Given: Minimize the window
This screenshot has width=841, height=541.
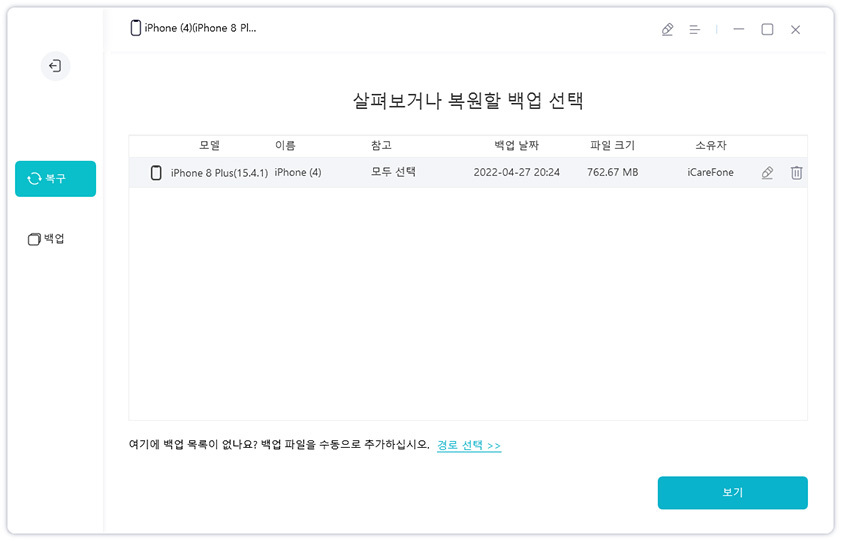Looking at the screenshot, I should coord(739,29).
